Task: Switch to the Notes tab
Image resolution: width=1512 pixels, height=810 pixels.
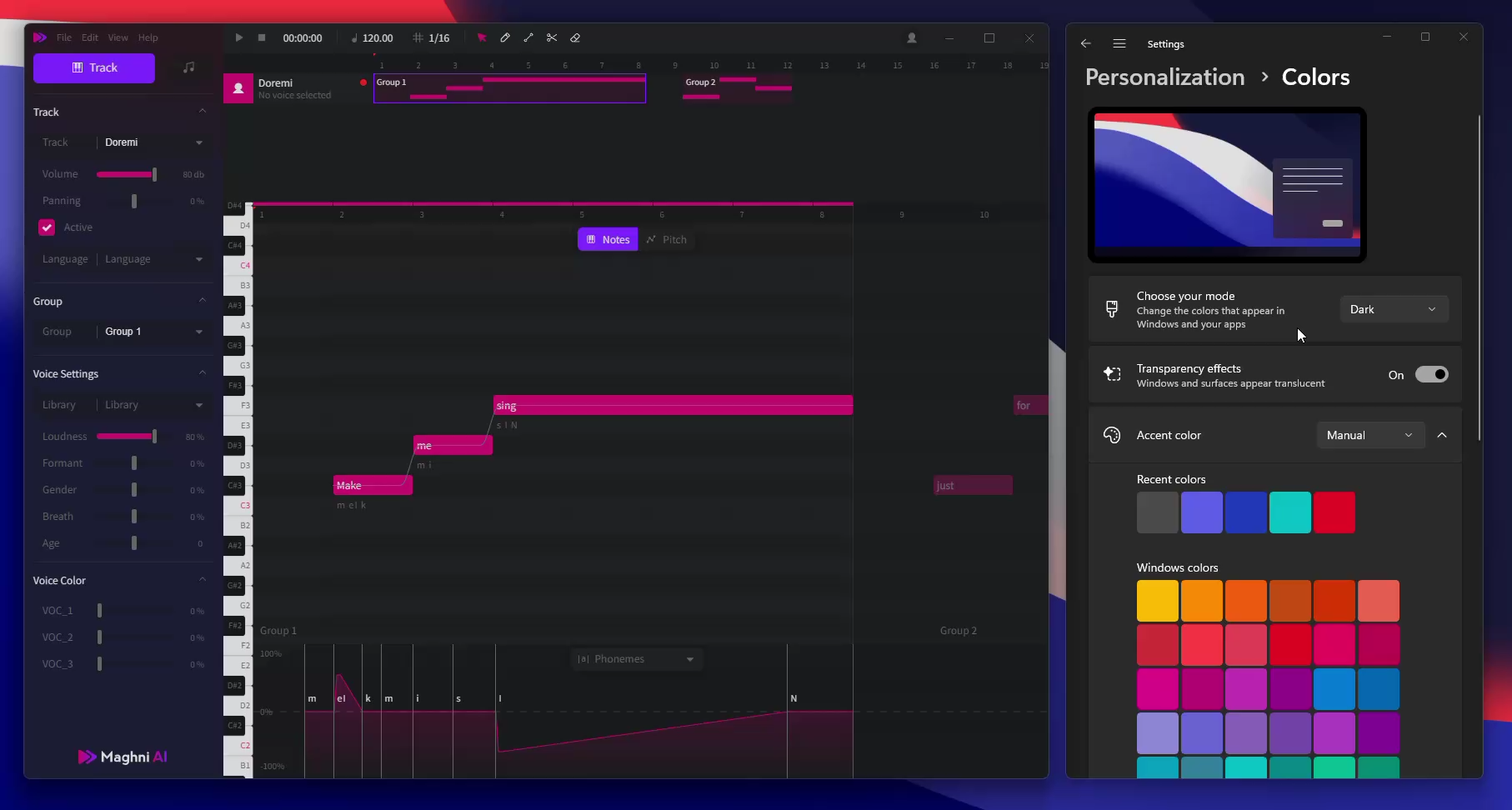Action: pos(608,239)
